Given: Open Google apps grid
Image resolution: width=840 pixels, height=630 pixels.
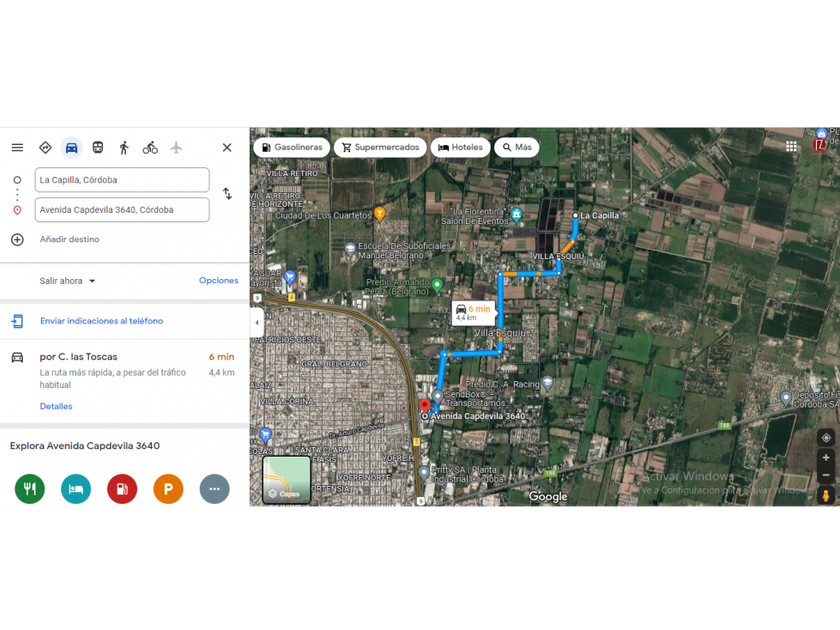Looking at the screenshot, I should coord(791,146).
